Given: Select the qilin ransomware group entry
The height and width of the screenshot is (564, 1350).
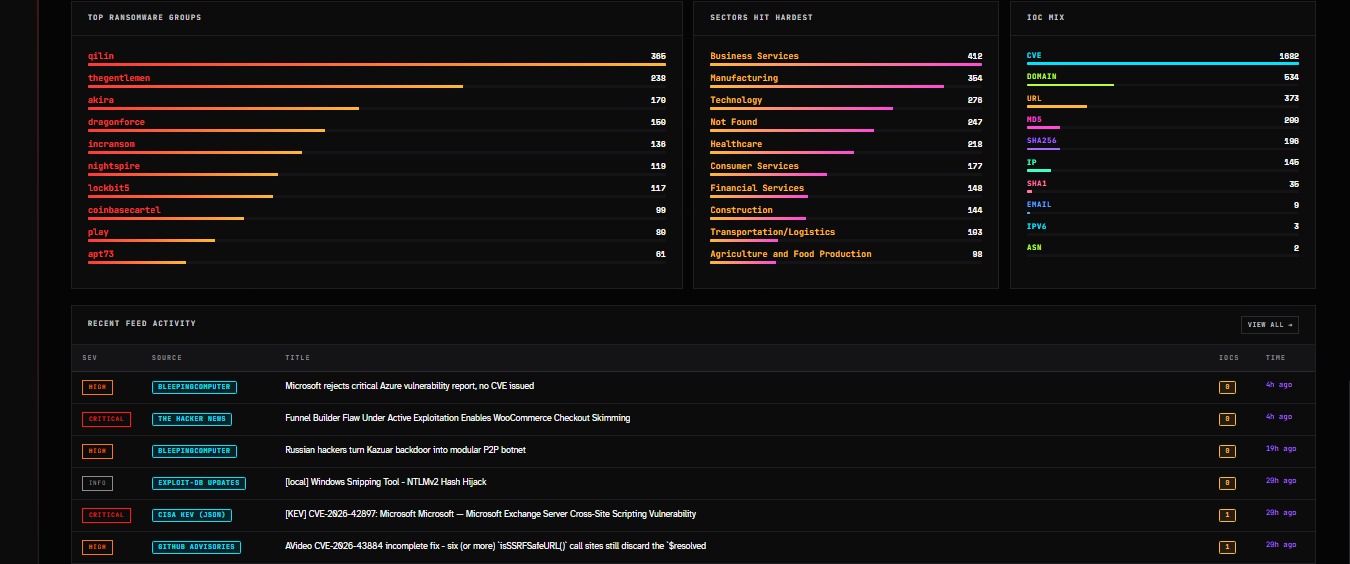Looking at the screenshot, I should (377, 59).
